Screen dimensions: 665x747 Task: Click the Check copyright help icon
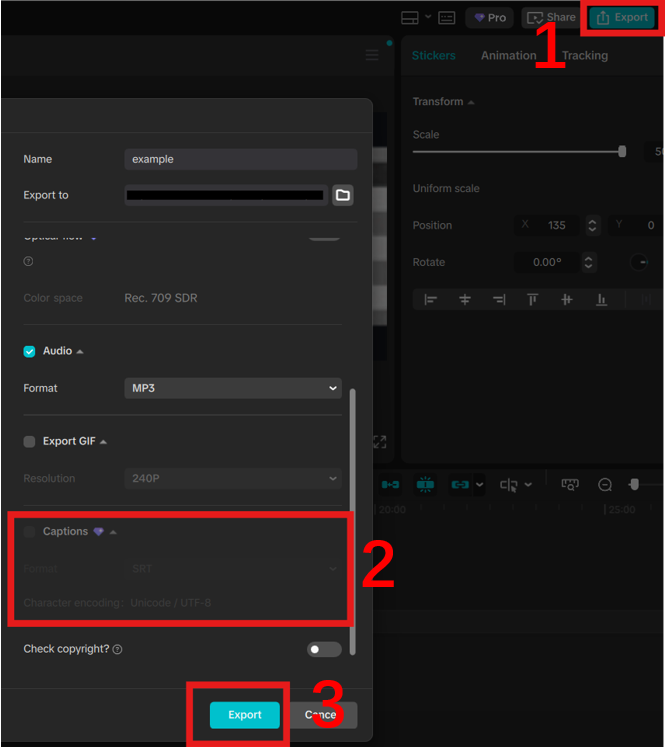coord(117,649)
